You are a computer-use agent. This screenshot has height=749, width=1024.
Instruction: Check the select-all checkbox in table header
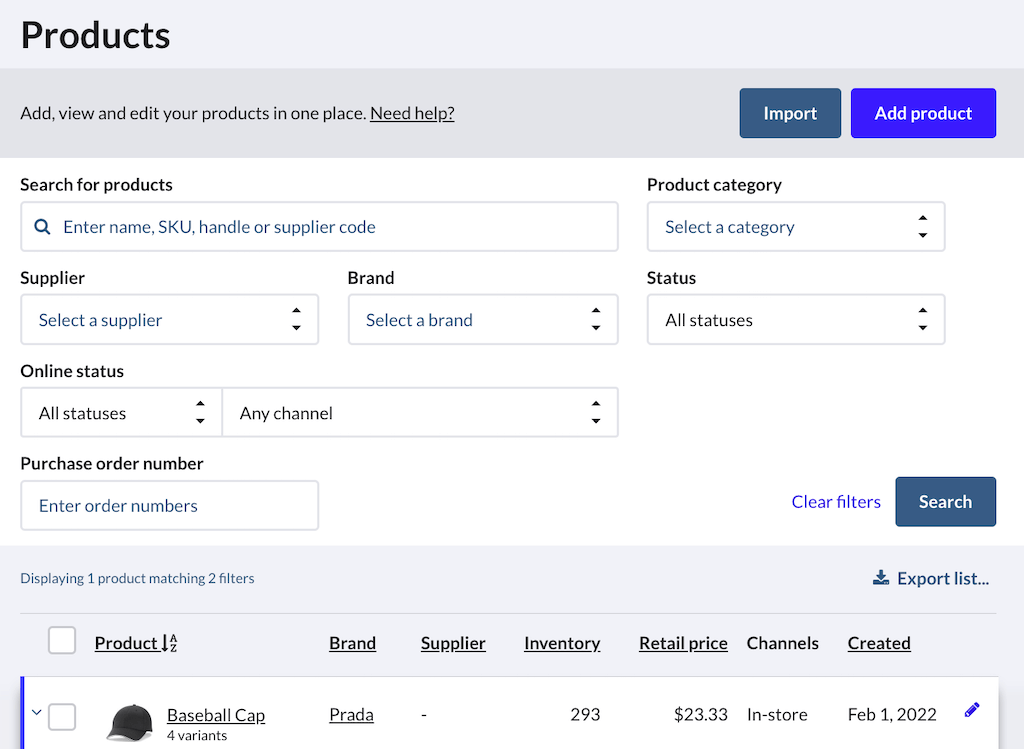[x=61, y=640]
